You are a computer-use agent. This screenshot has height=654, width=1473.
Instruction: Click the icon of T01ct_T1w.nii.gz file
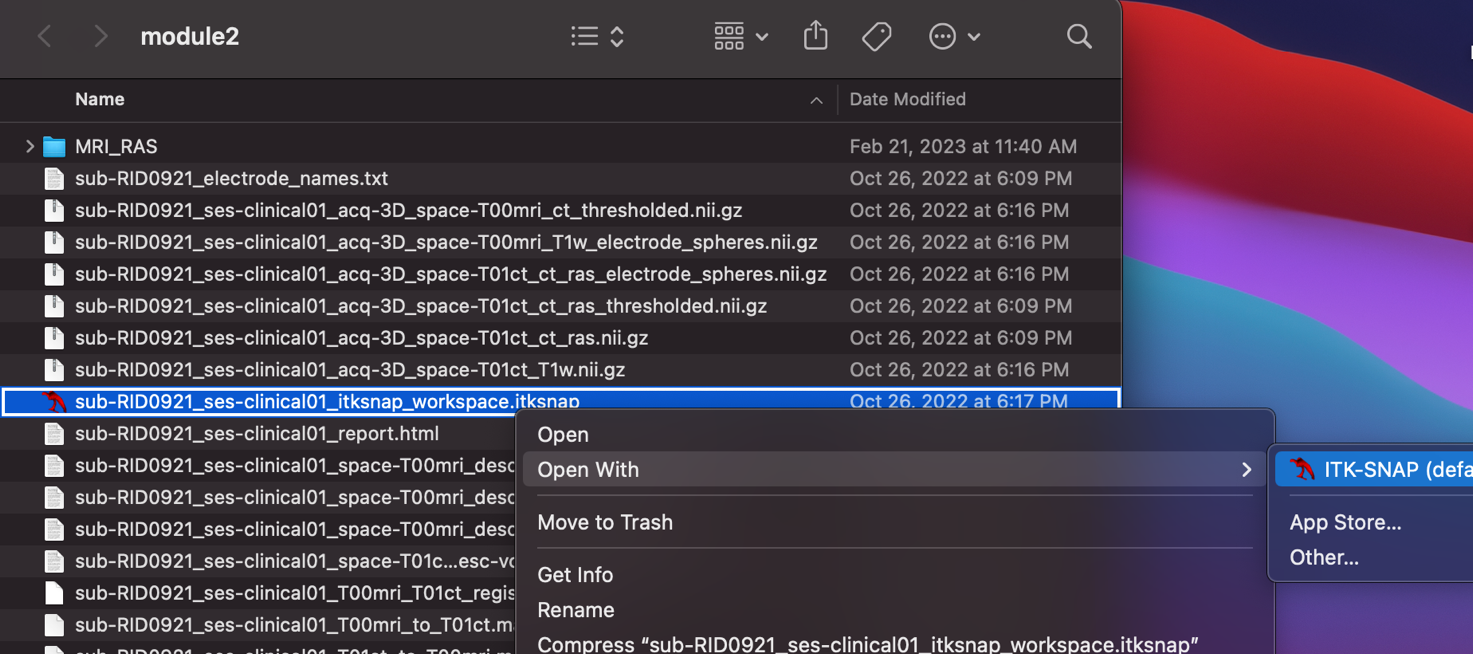point(54,370)
